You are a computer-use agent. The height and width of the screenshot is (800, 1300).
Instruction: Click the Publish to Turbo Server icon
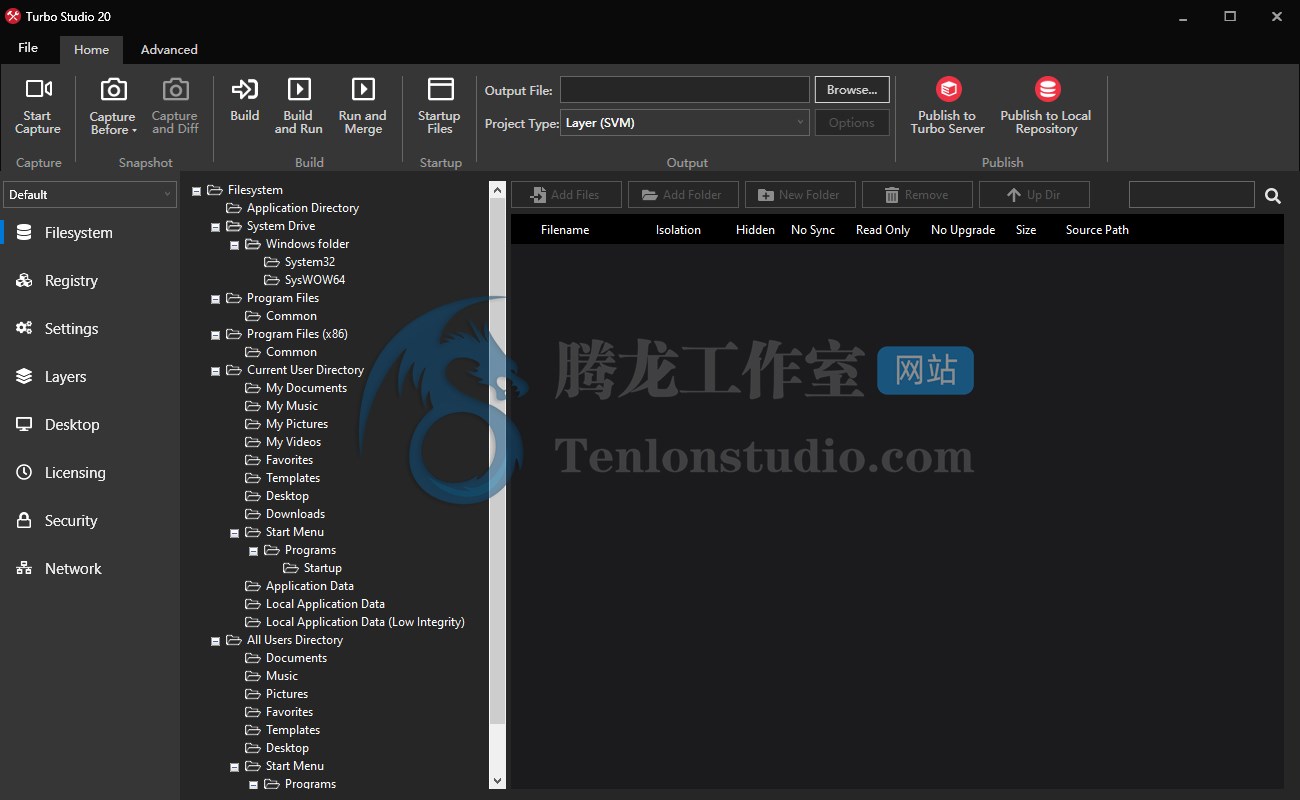point(948,89)
